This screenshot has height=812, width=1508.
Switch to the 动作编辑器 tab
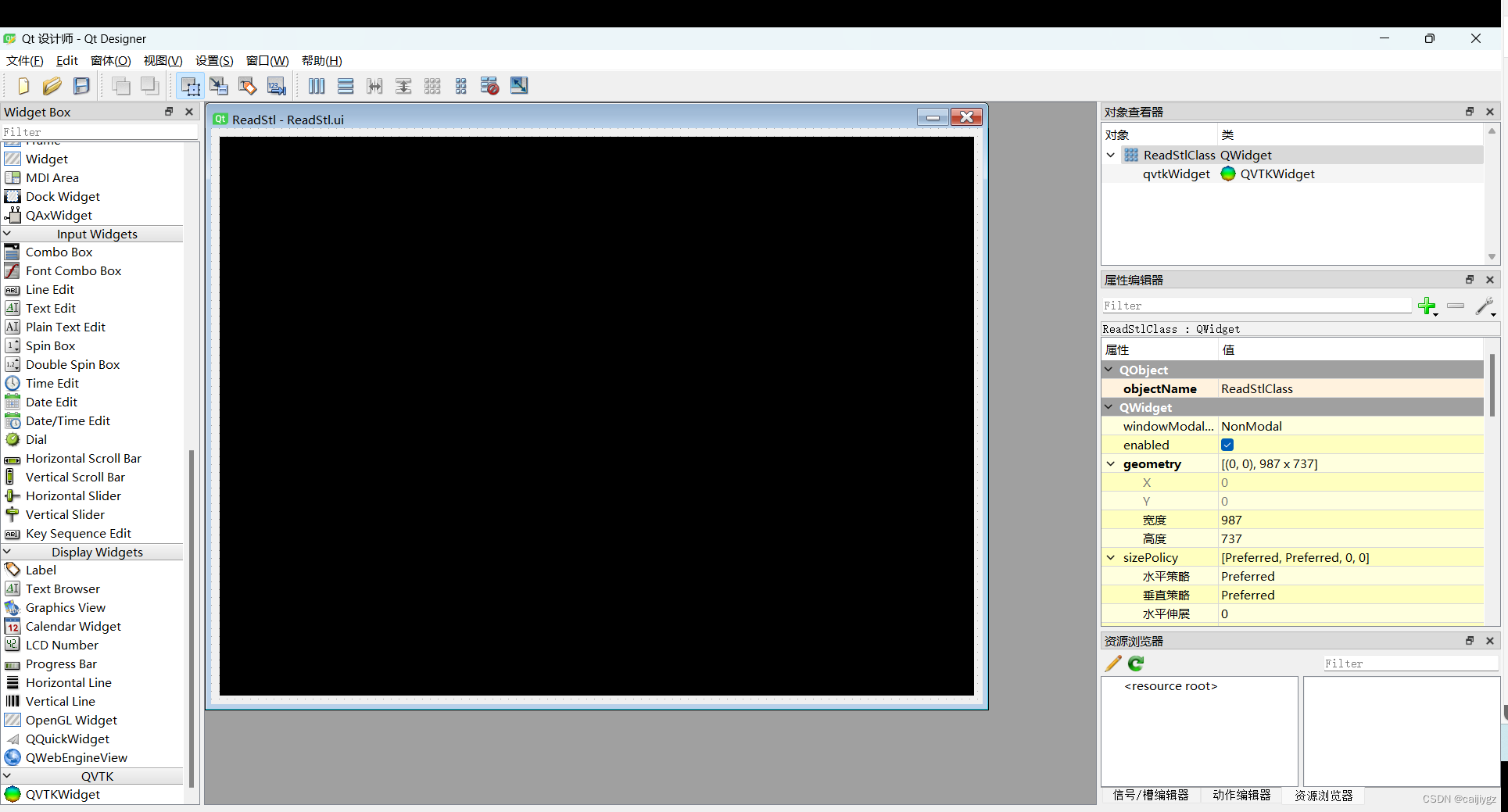click(1241, 796)
